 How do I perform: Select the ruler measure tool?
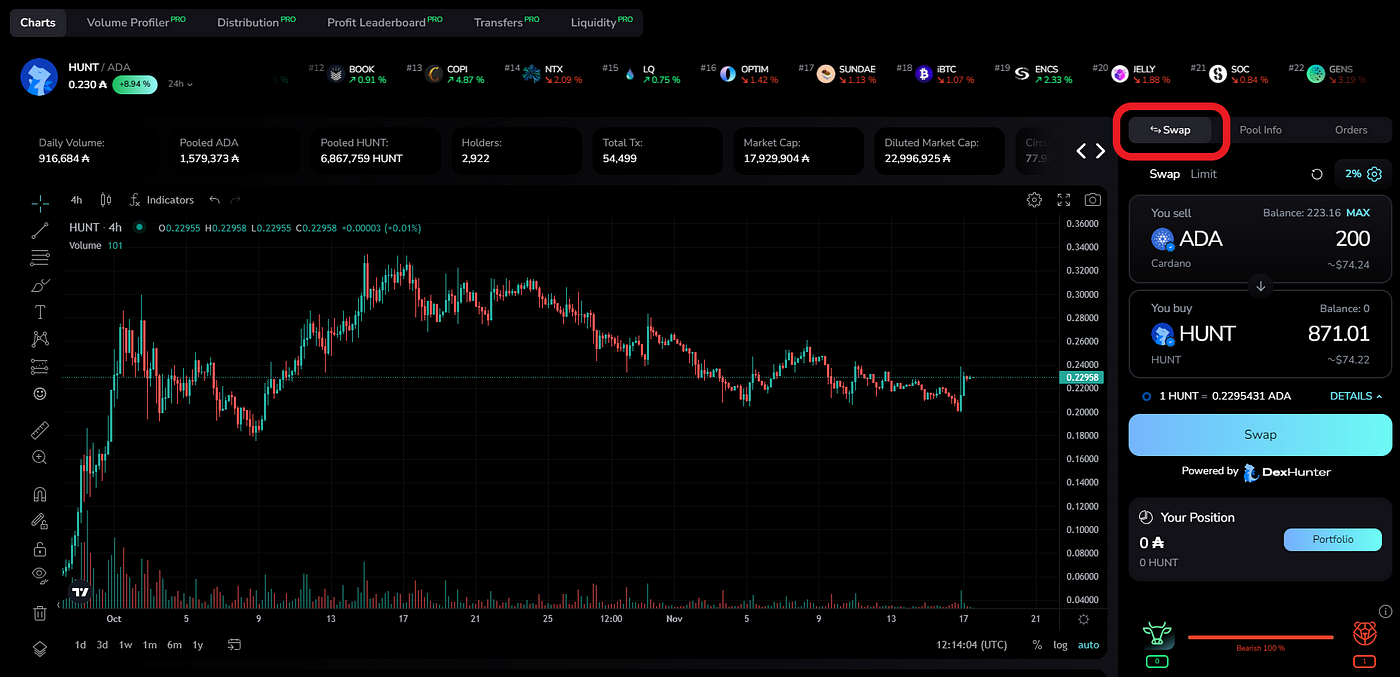pos(40,430)
